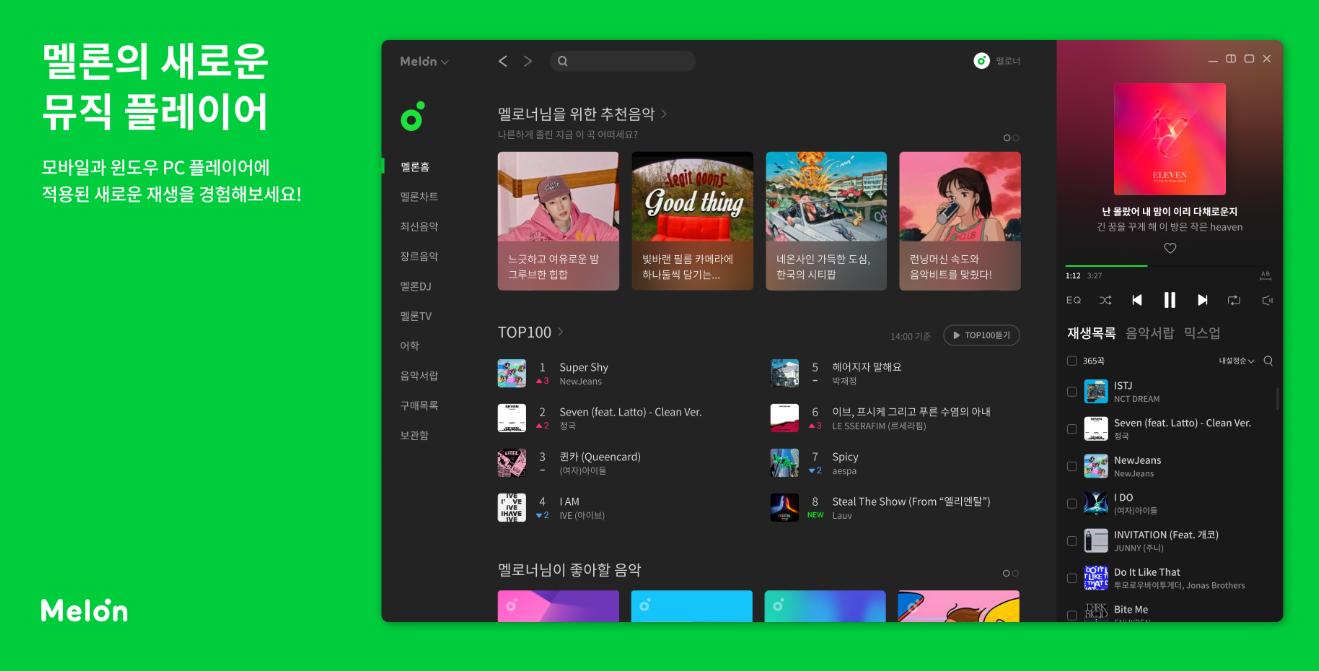Click ISTJ album thumbnail in playlist
The height and width of the screenshot is (671, 1319).
point(1096,391)
